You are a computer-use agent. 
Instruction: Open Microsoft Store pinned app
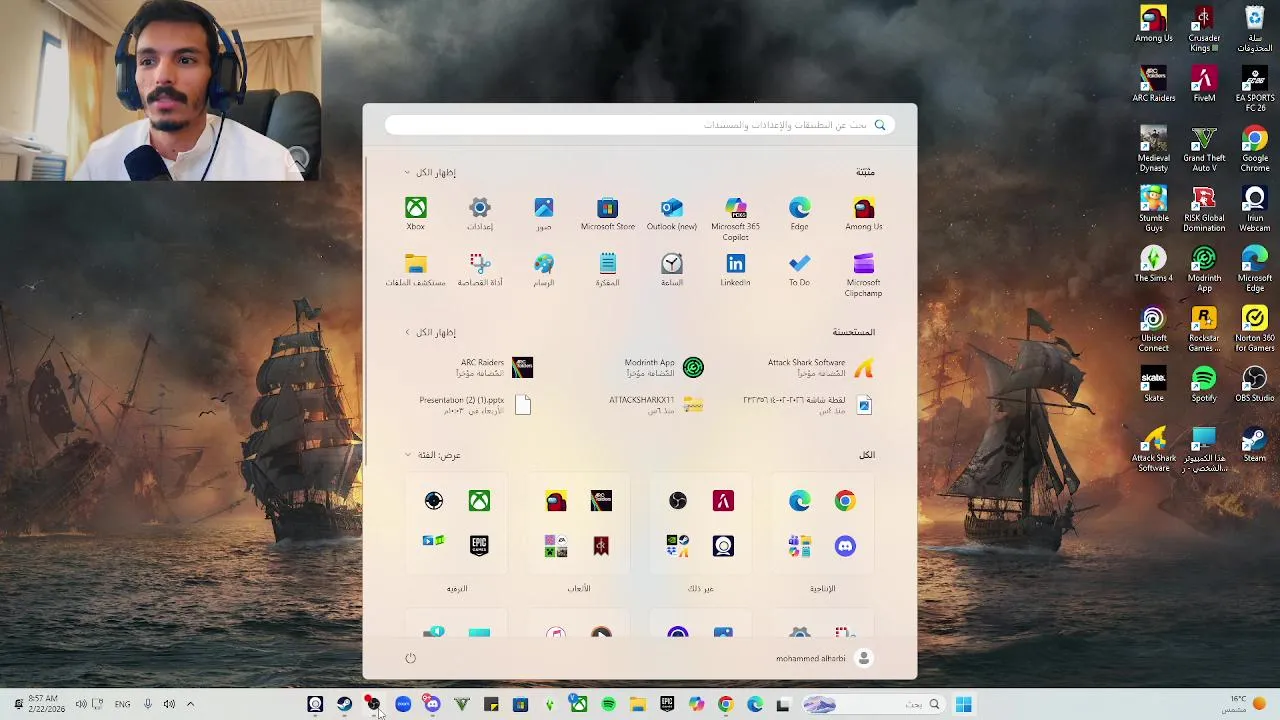pos(608,213)
